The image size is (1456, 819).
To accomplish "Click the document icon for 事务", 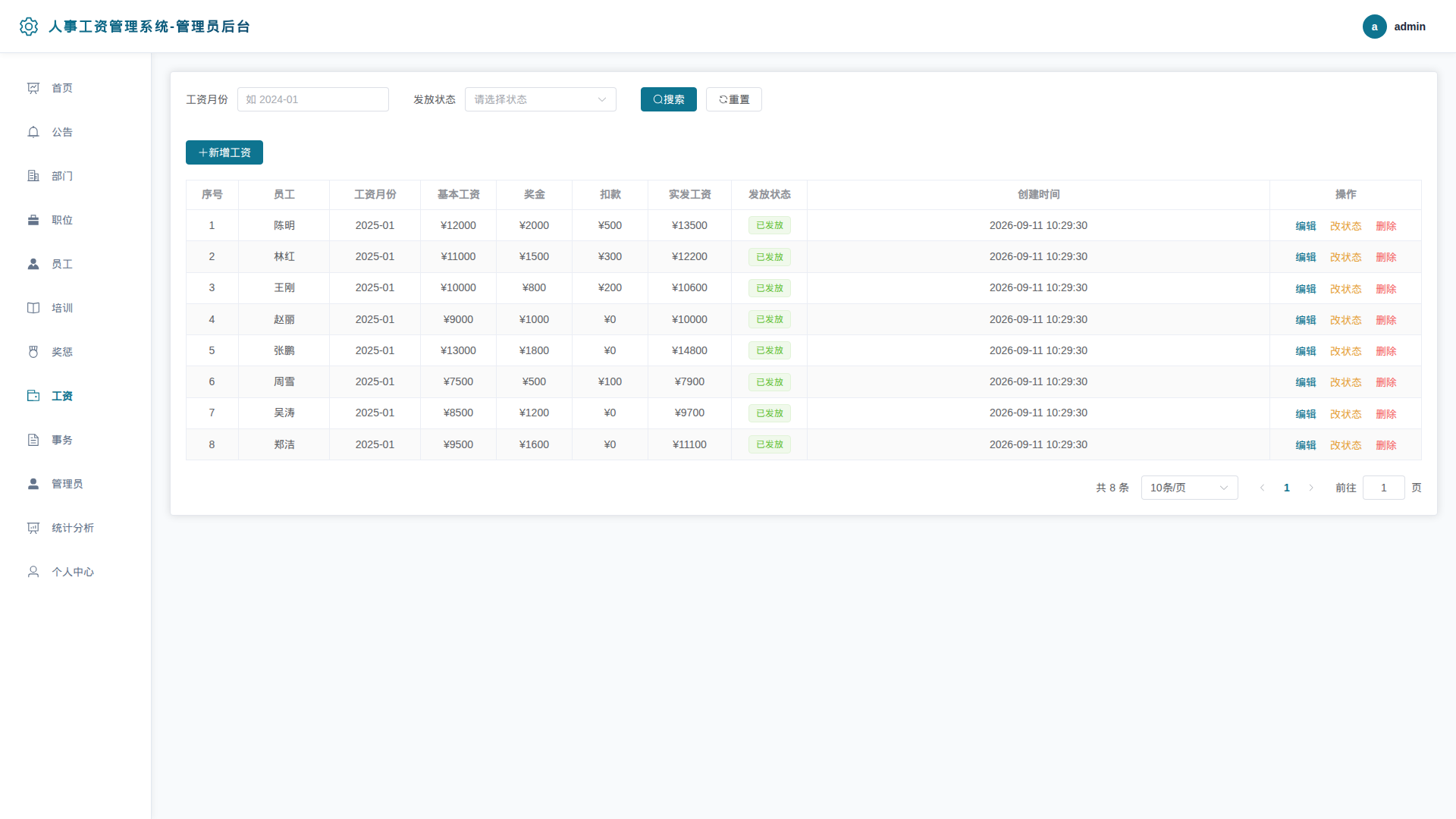I will (x=33, y=440).
